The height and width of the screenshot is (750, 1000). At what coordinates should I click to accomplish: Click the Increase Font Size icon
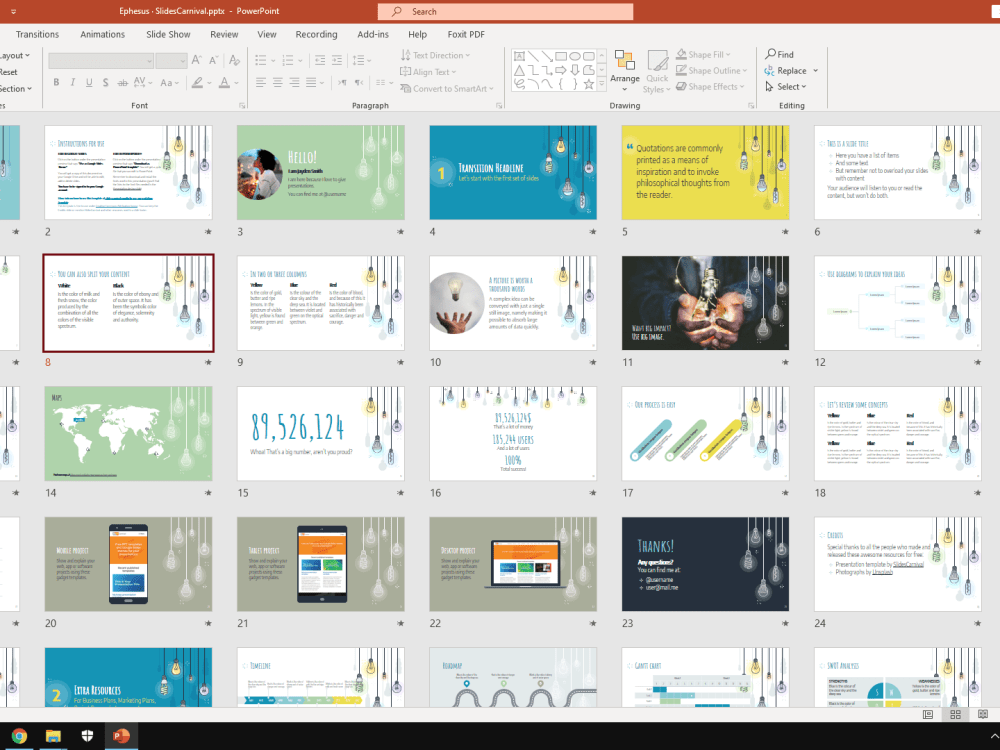pos(196,58)
